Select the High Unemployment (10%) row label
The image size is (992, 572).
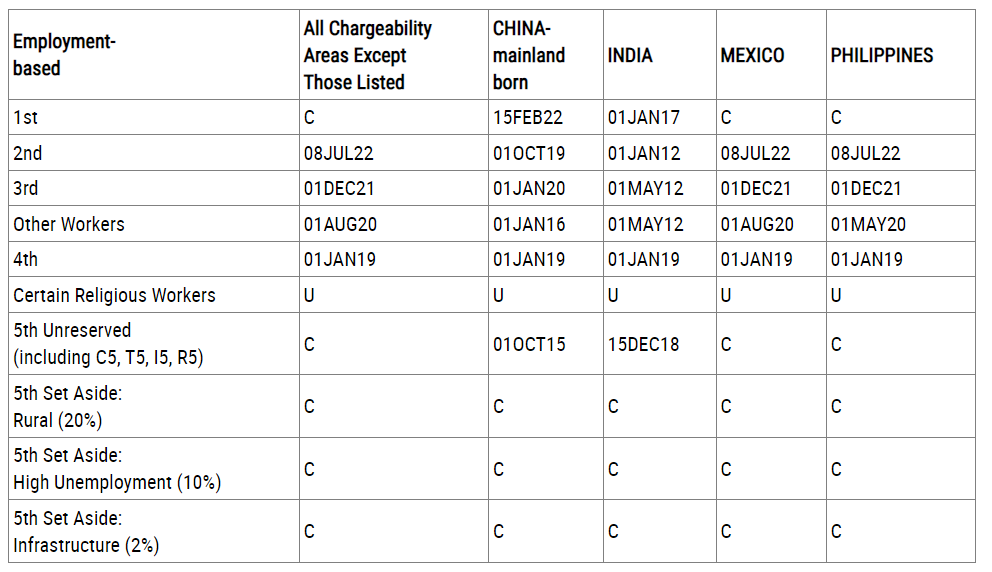click(117, 482)
